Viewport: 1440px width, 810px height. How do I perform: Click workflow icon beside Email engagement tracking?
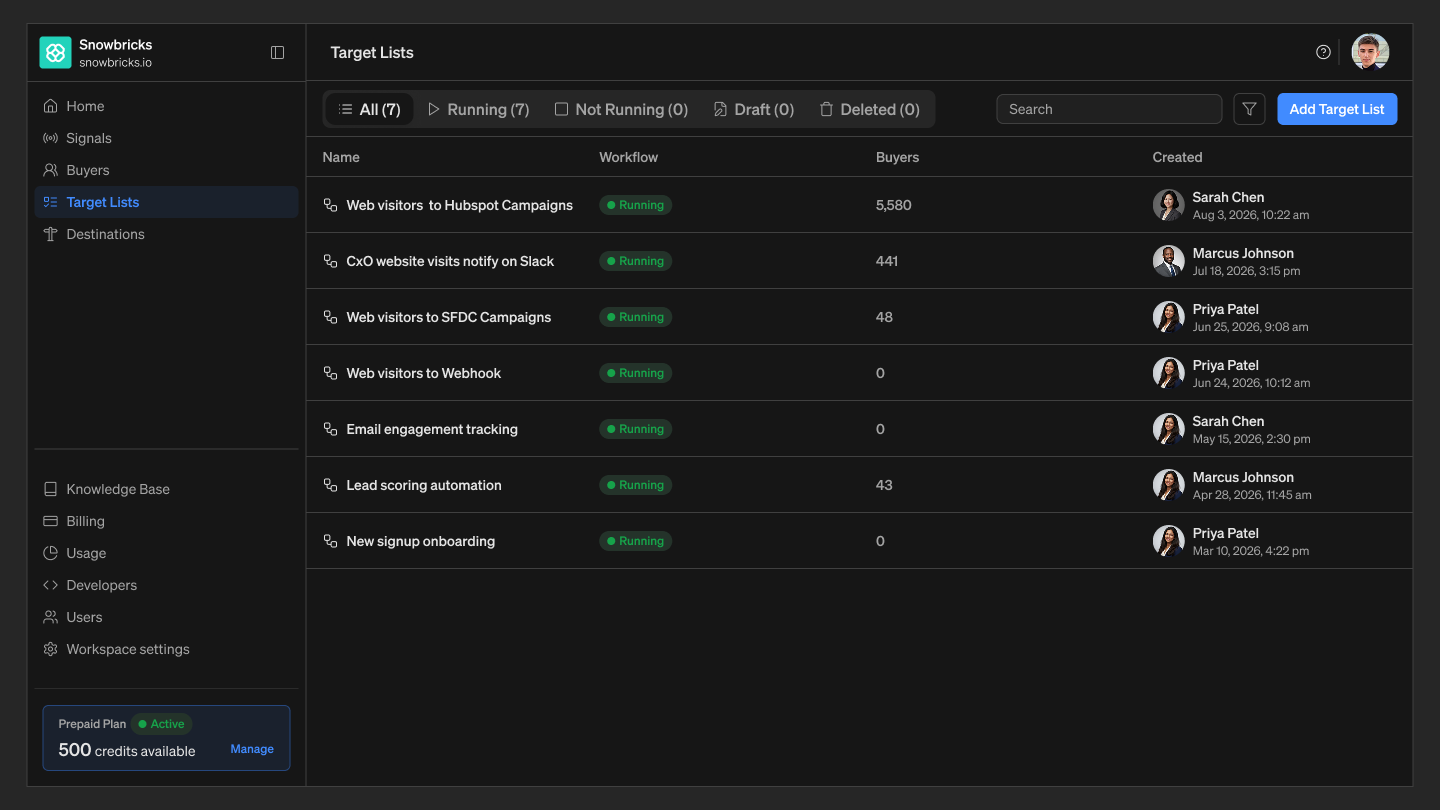pyautogui.click(x=330, y=429)
